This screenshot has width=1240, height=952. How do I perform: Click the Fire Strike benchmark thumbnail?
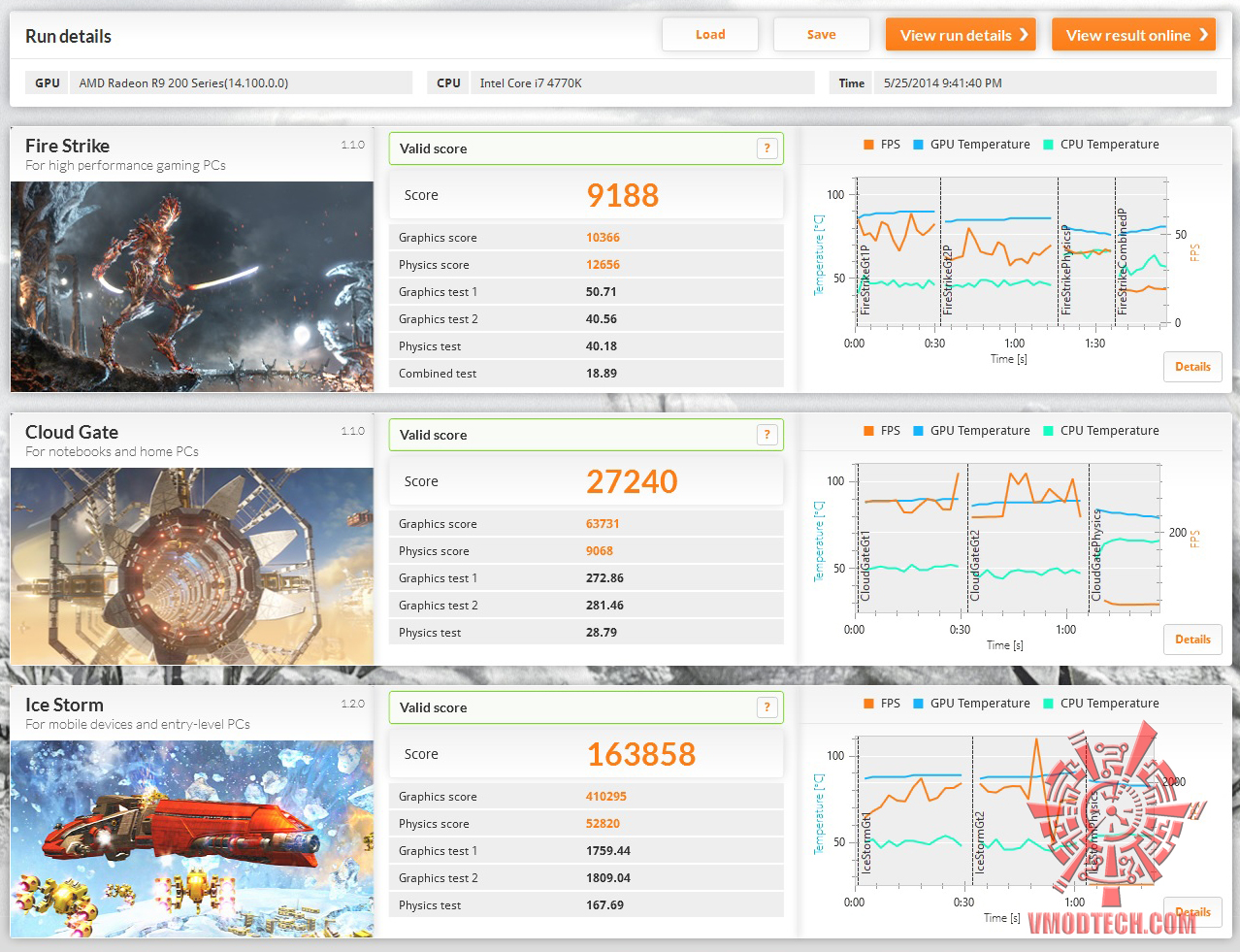(192, 286)
